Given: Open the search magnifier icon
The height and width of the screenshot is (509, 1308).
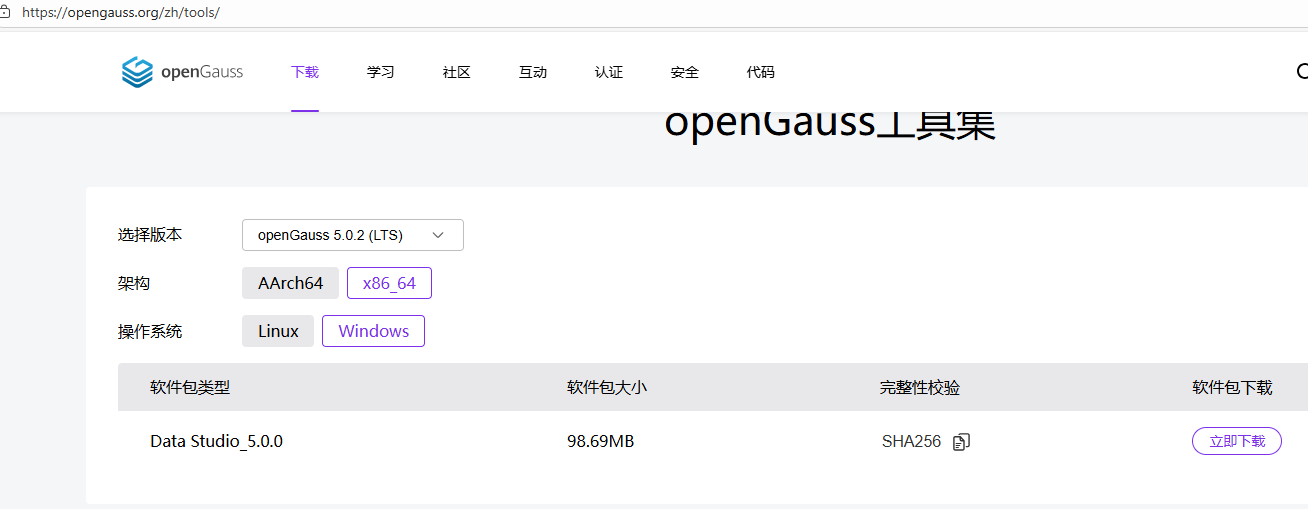Looking at the screenshot, I should [1302, 71].
